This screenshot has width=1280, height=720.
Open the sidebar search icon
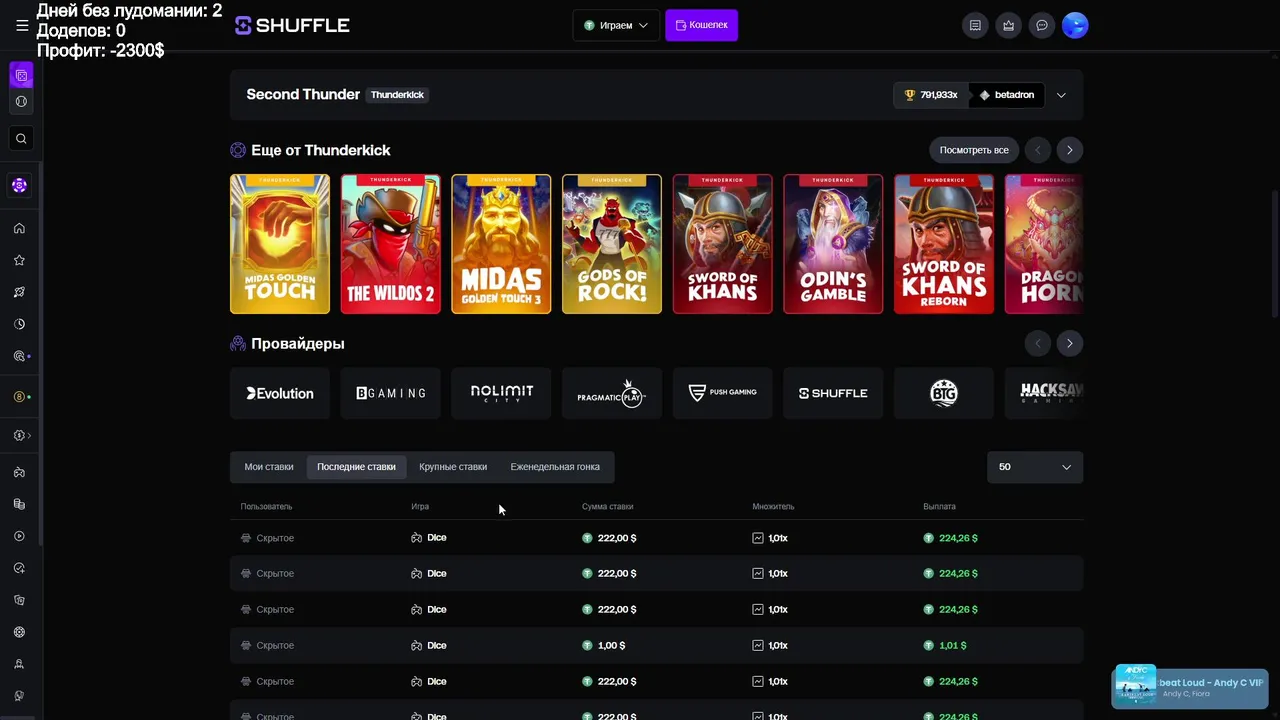tap(21, 139)
